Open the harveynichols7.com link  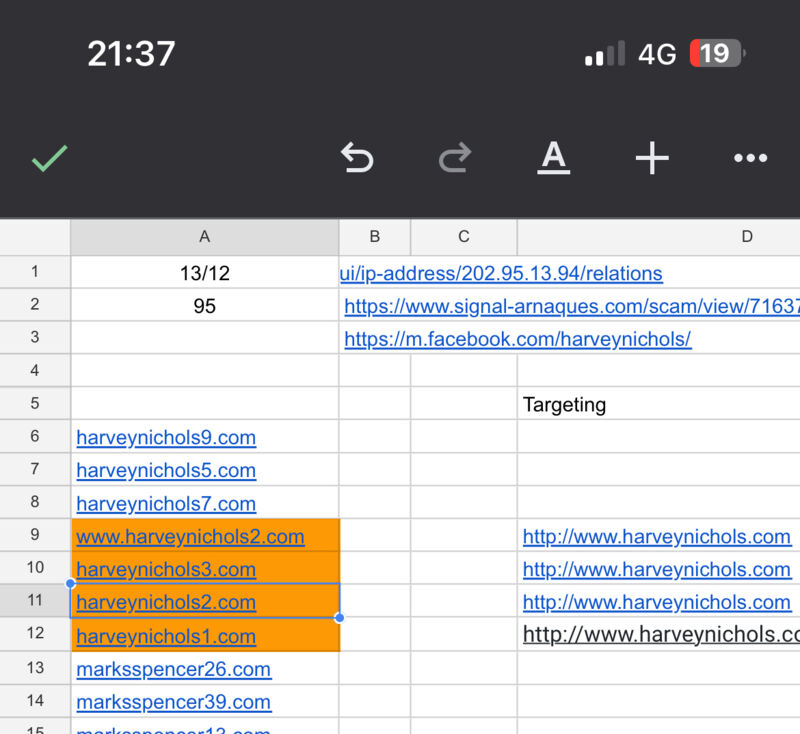click(166, 504)
